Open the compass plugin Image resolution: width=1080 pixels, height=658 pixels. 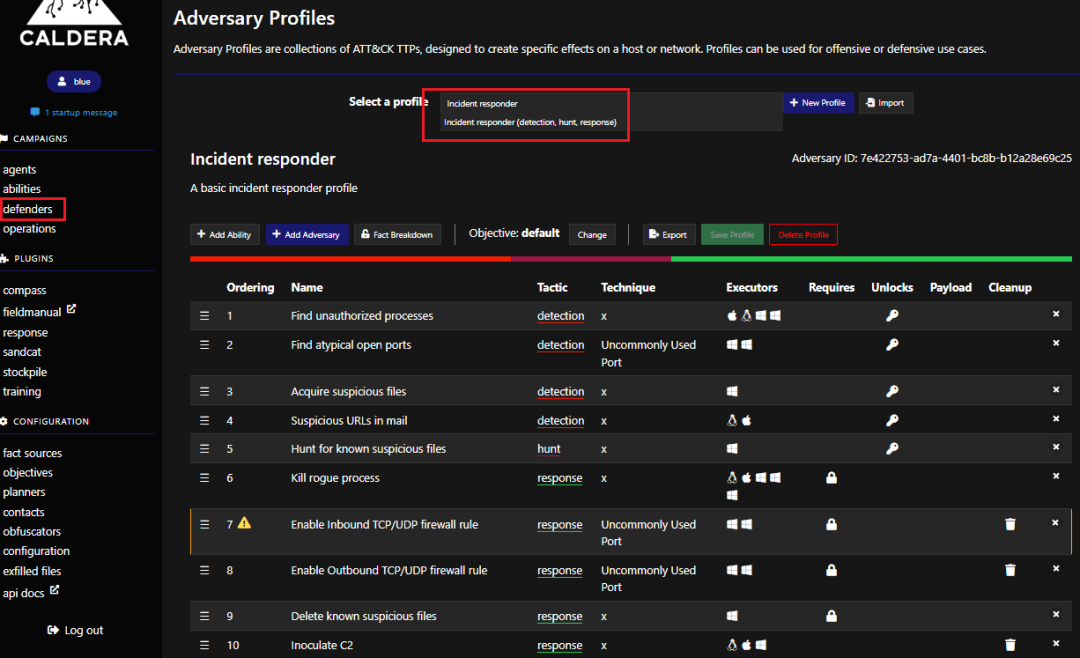(x=25, y=291)
